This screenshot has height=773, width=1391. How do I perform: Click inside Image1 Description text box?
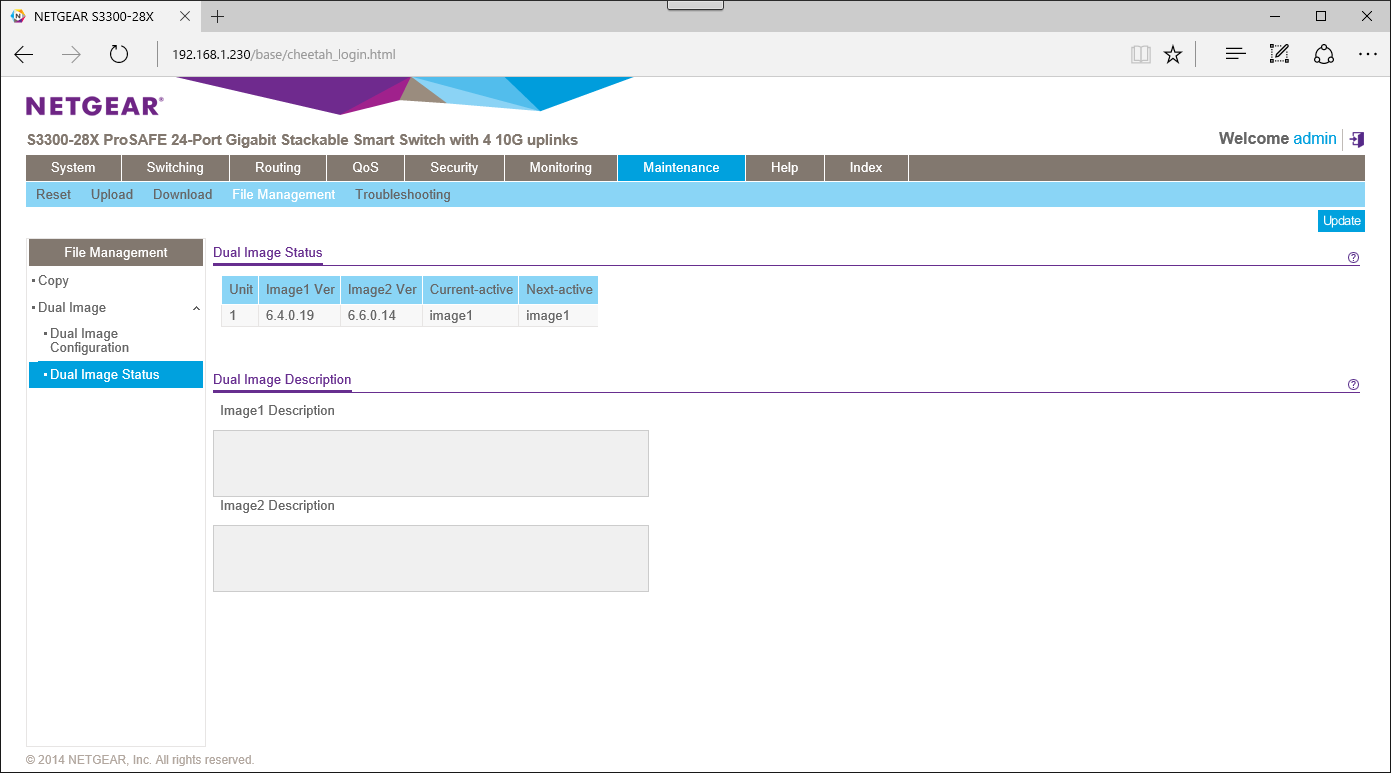tap(431, 464)
